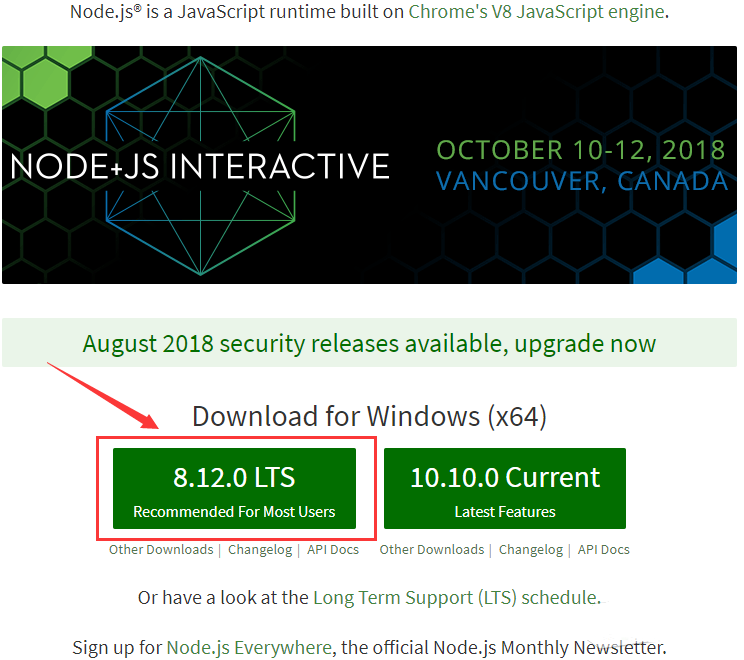This screenshot has height=660, width=744.
Task: Open API Docs under the Current button
Action: (604, 549)
